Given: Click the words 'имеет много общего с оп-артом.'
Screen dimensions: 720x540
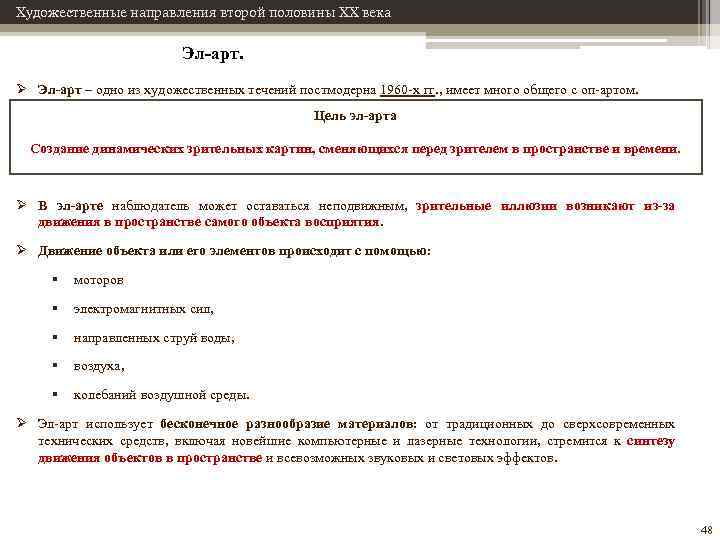Looking at the screenshot, I should pos(542,90).
